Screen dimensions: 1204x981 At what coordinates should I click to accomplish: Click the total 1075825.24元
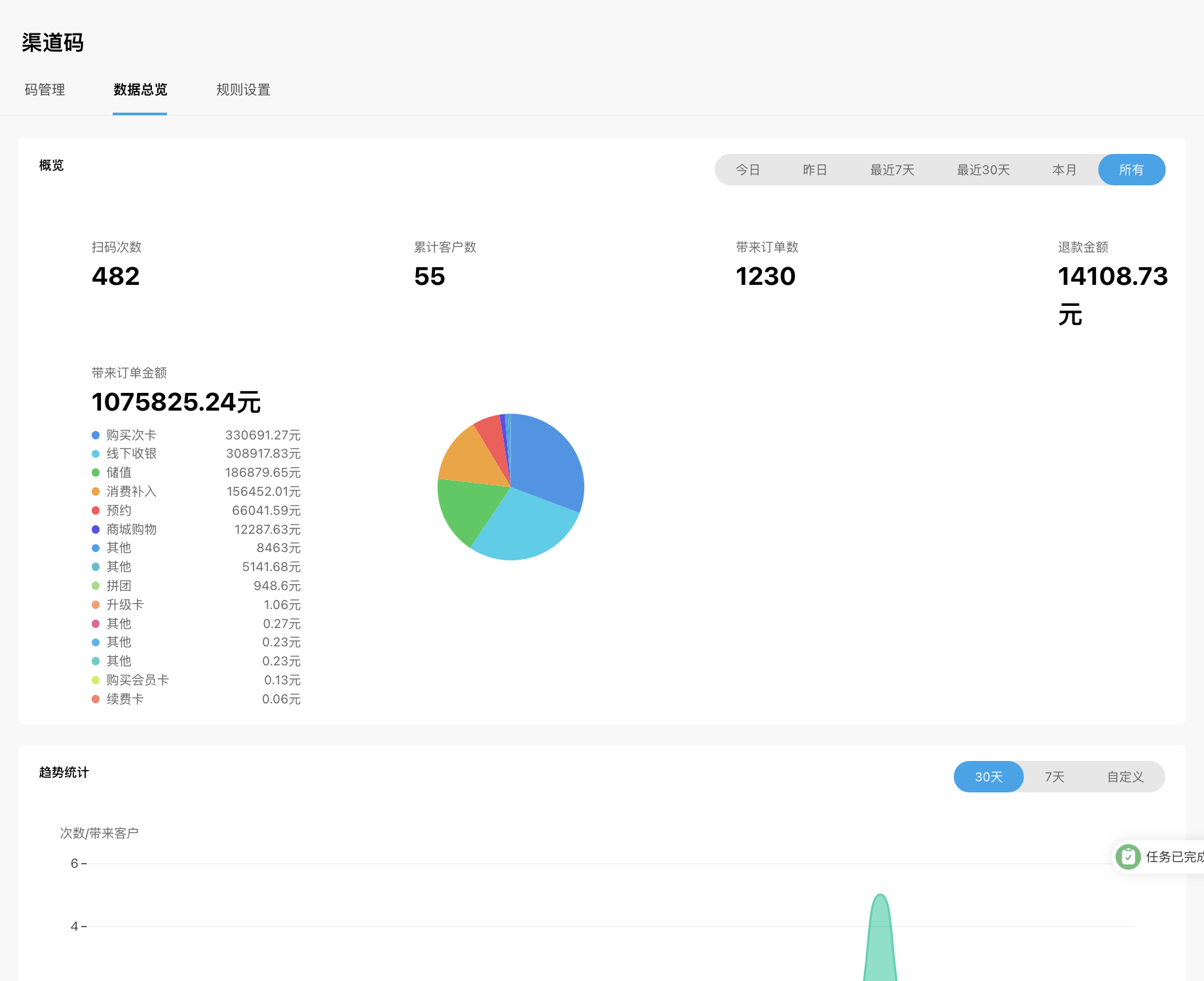176,402
